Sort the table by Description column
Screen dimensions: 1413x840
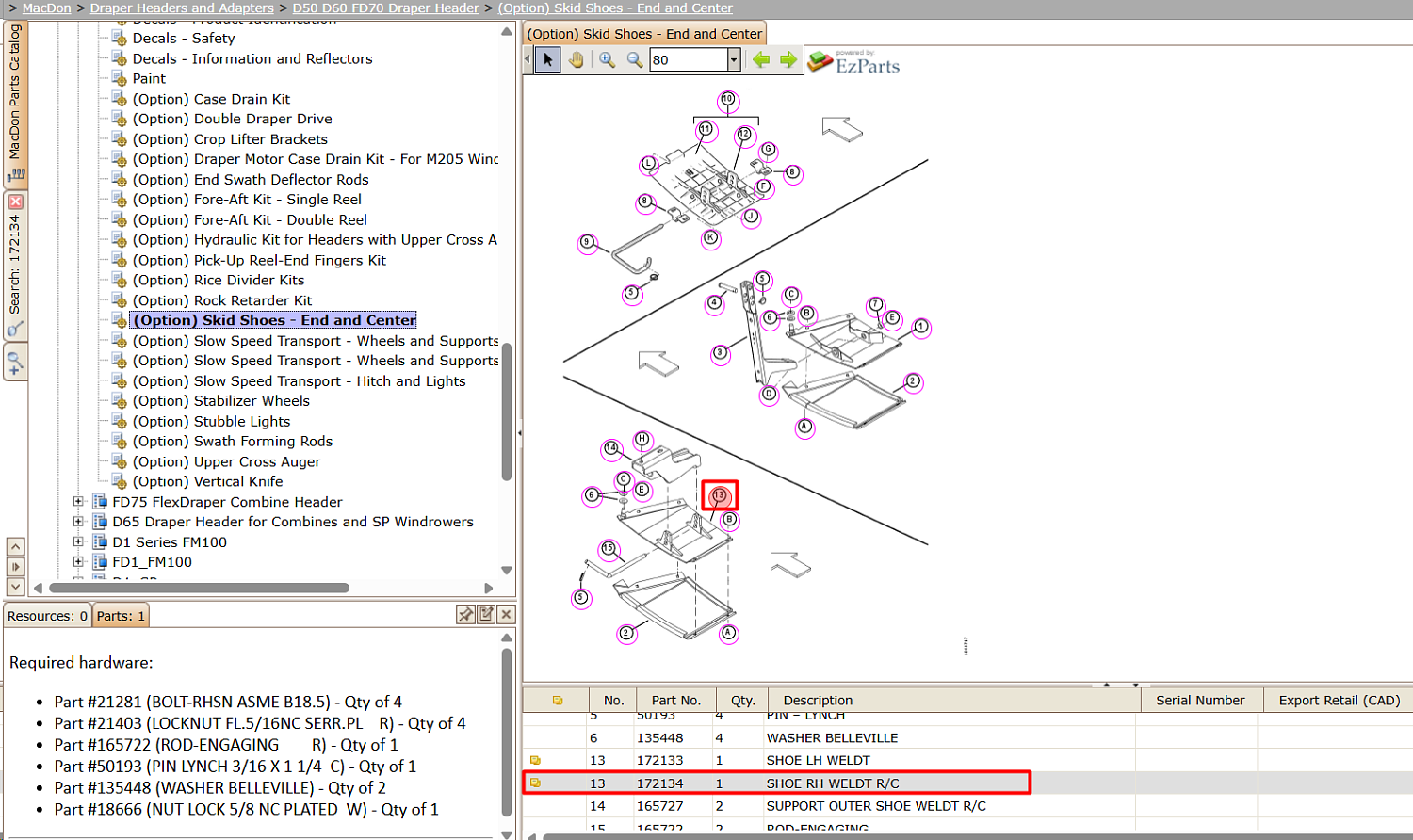(x=953, y=700)
